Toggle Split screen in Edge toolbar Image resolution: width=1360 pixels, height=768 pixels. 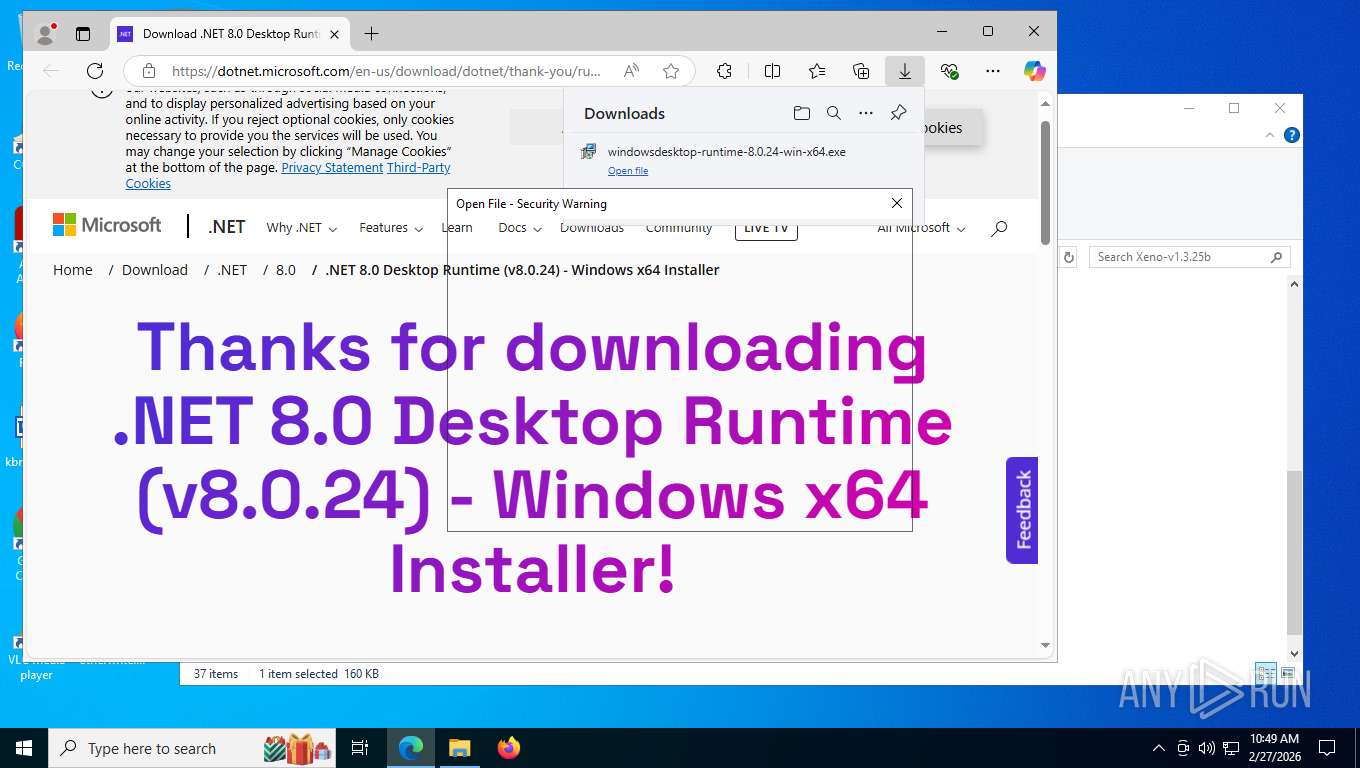pos(772,71)
